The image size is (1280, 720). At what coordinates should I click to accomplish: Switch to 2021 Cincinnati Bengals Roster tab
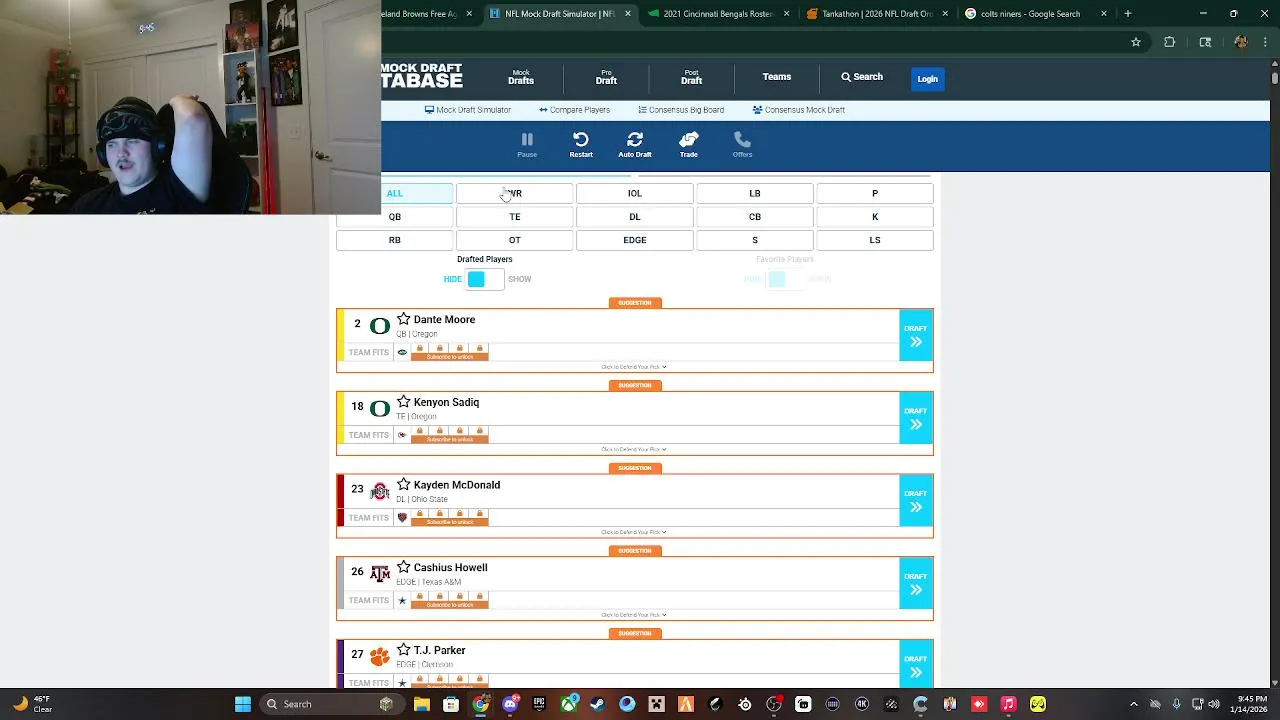click(x=718, y=14)
